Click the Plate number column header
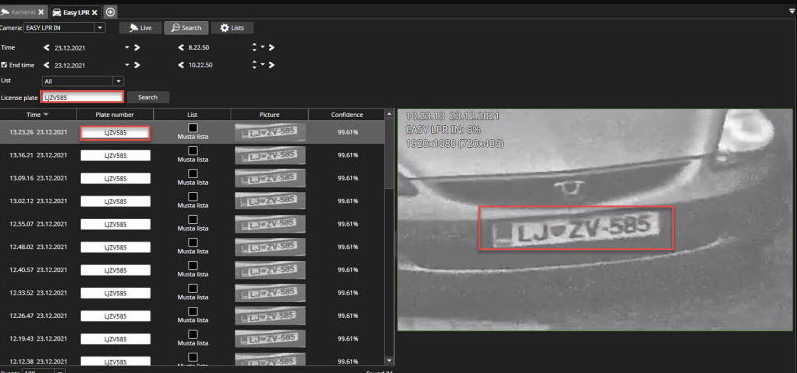797x373 pixels. point(115,114)
